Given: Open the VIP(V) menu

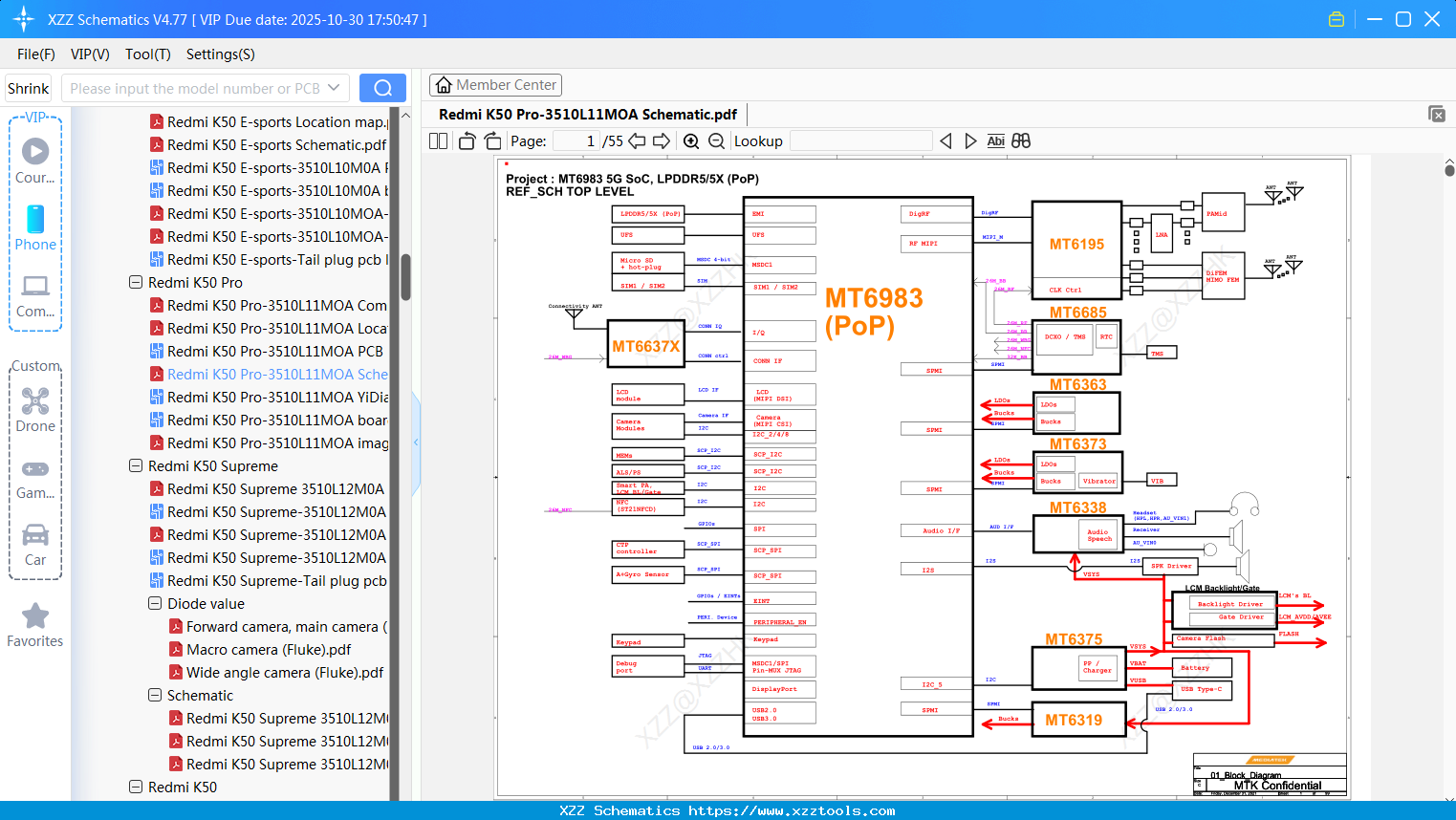Looking at the screenshot, I should (89, 54).
